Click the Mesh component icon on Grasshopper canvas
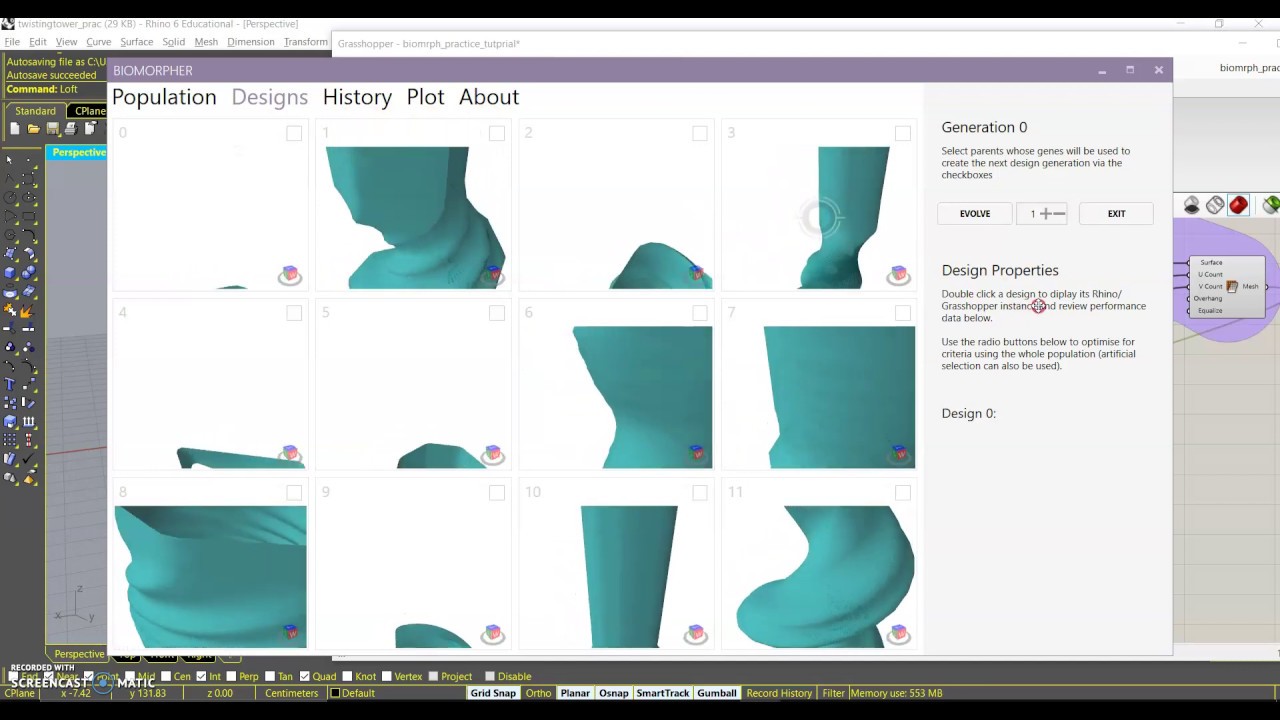This screenshot has height=720, width=1280. 1232,287
